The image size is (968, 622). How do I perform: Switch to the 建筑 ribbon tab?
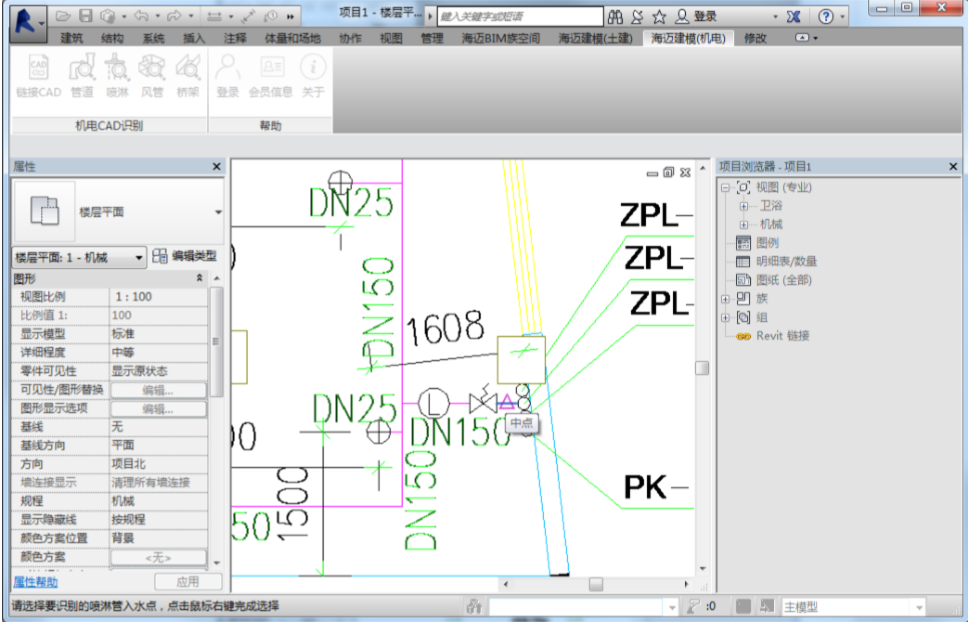point(72,38)
